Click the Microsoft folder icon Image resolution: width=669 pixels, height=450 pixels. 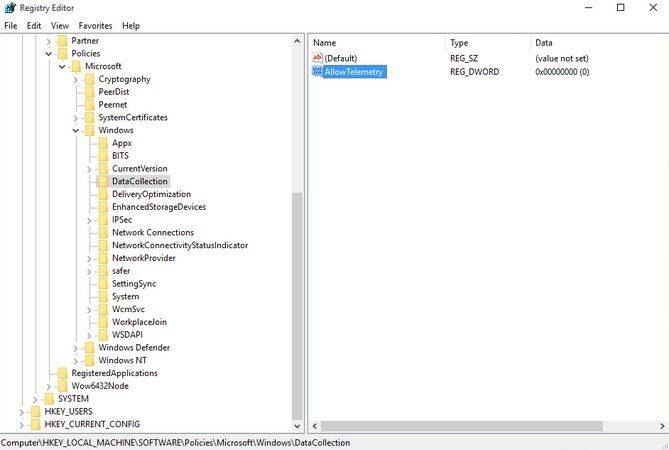76,67
